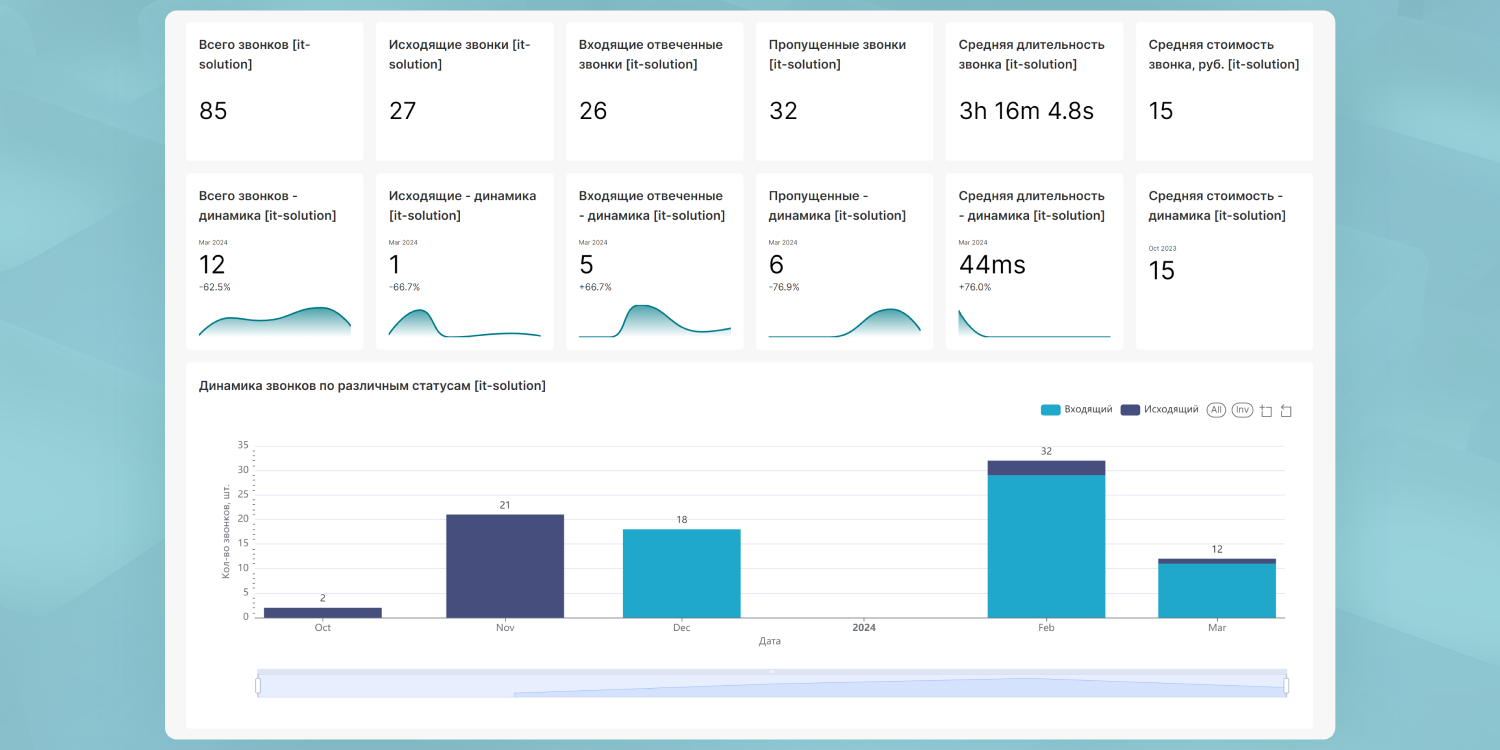Click the March bar's incoming segment

[1217, 591]
